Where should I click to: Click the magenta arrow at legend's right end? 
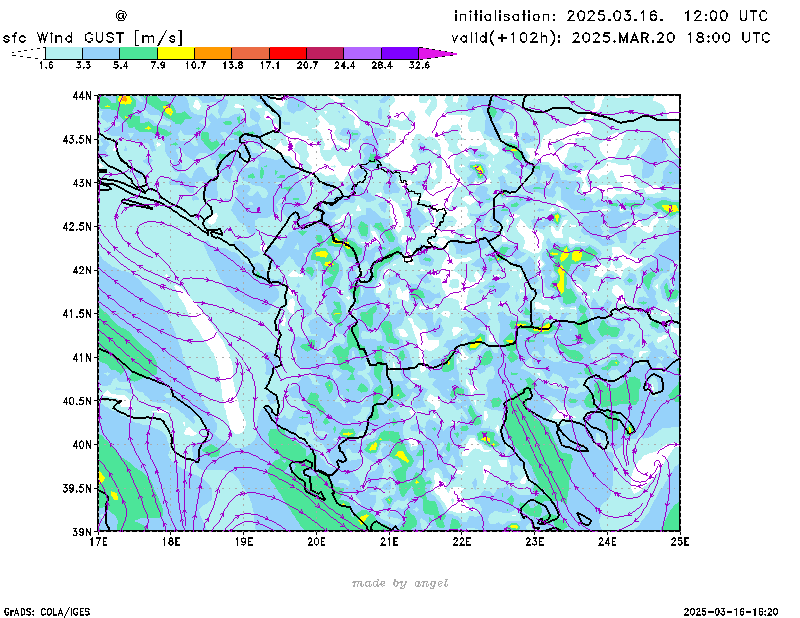click(x=437, y=52)
